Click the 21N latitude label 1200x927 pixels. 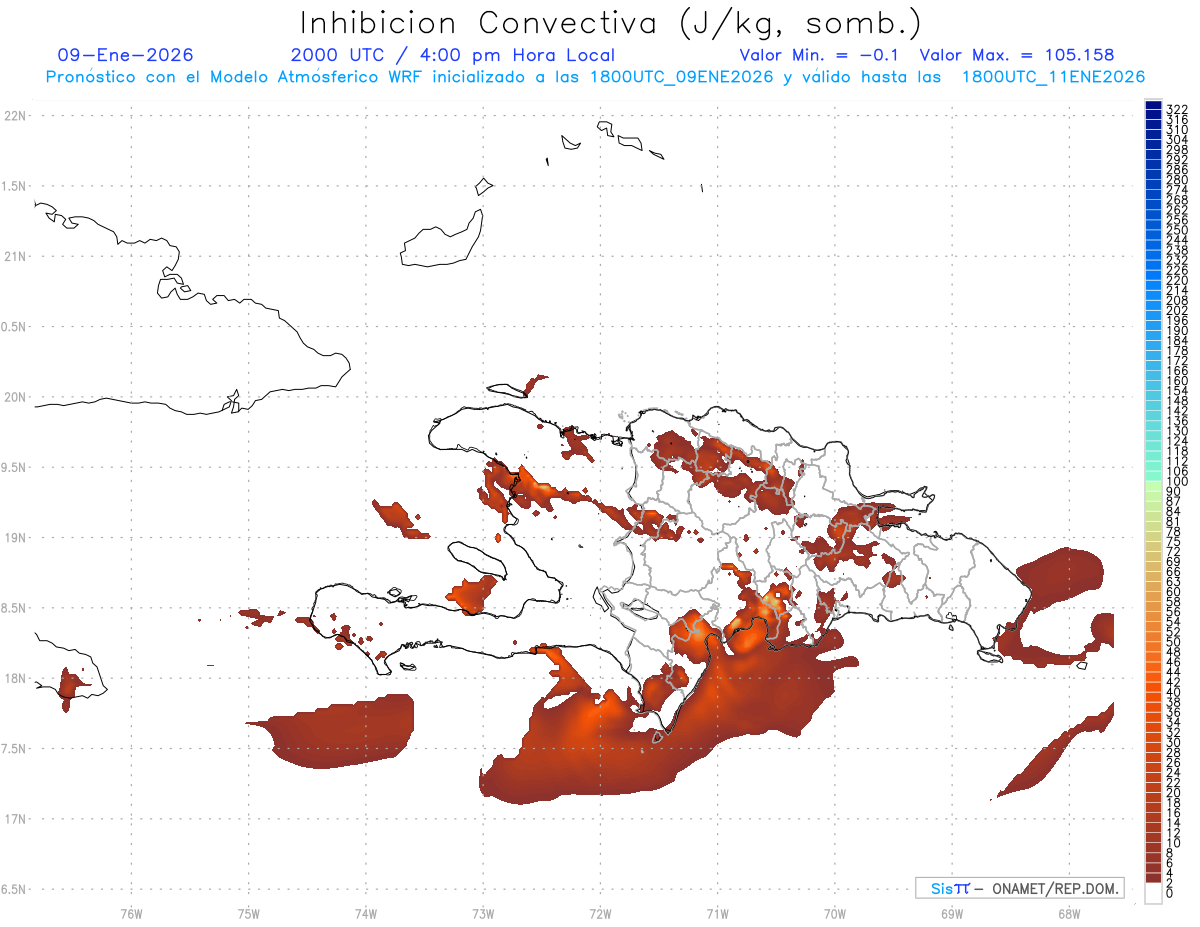(x=15, y=256)
